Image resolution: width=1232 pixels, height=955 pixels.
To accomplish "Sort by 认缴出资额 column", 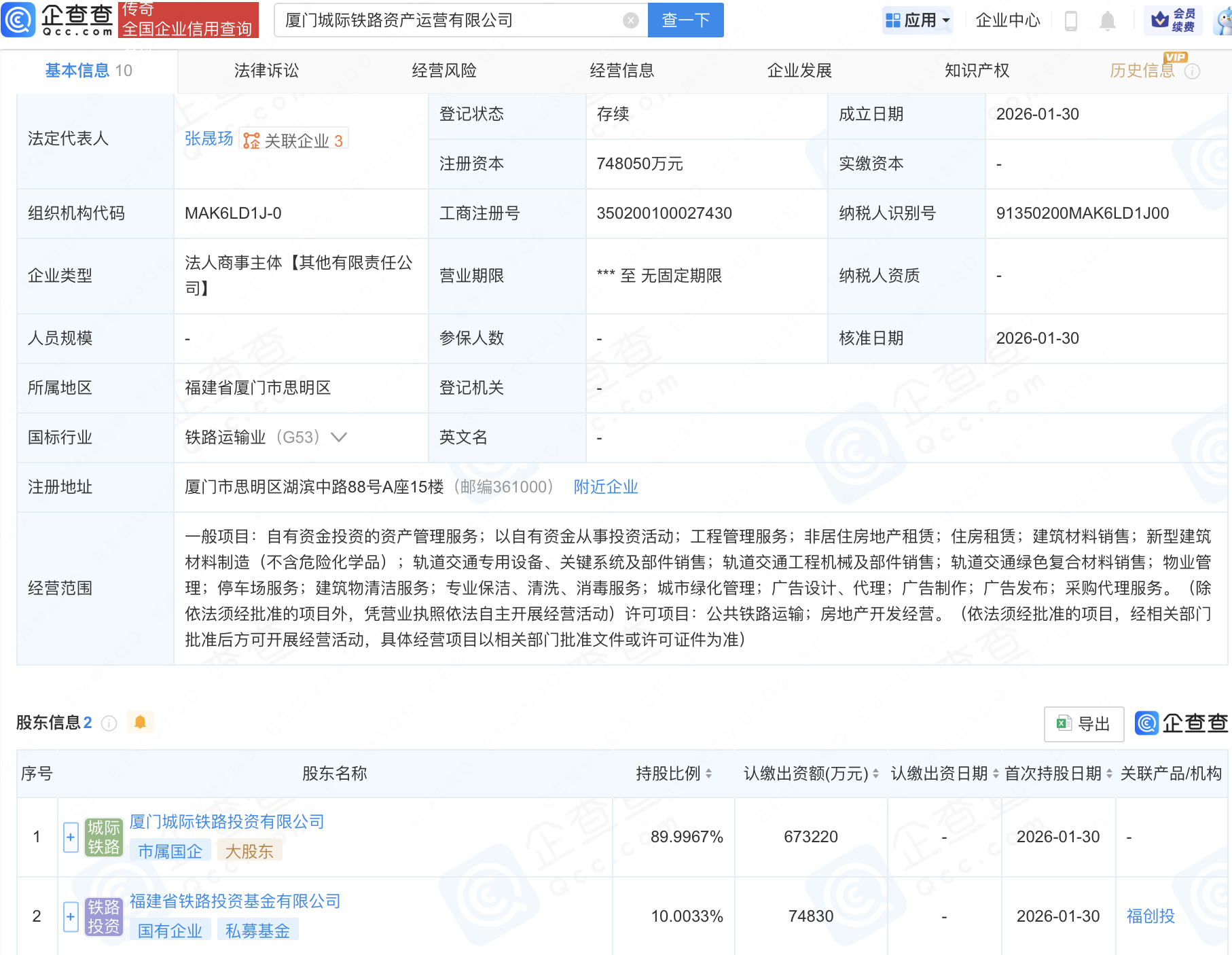I will click(x=875, y=774).
